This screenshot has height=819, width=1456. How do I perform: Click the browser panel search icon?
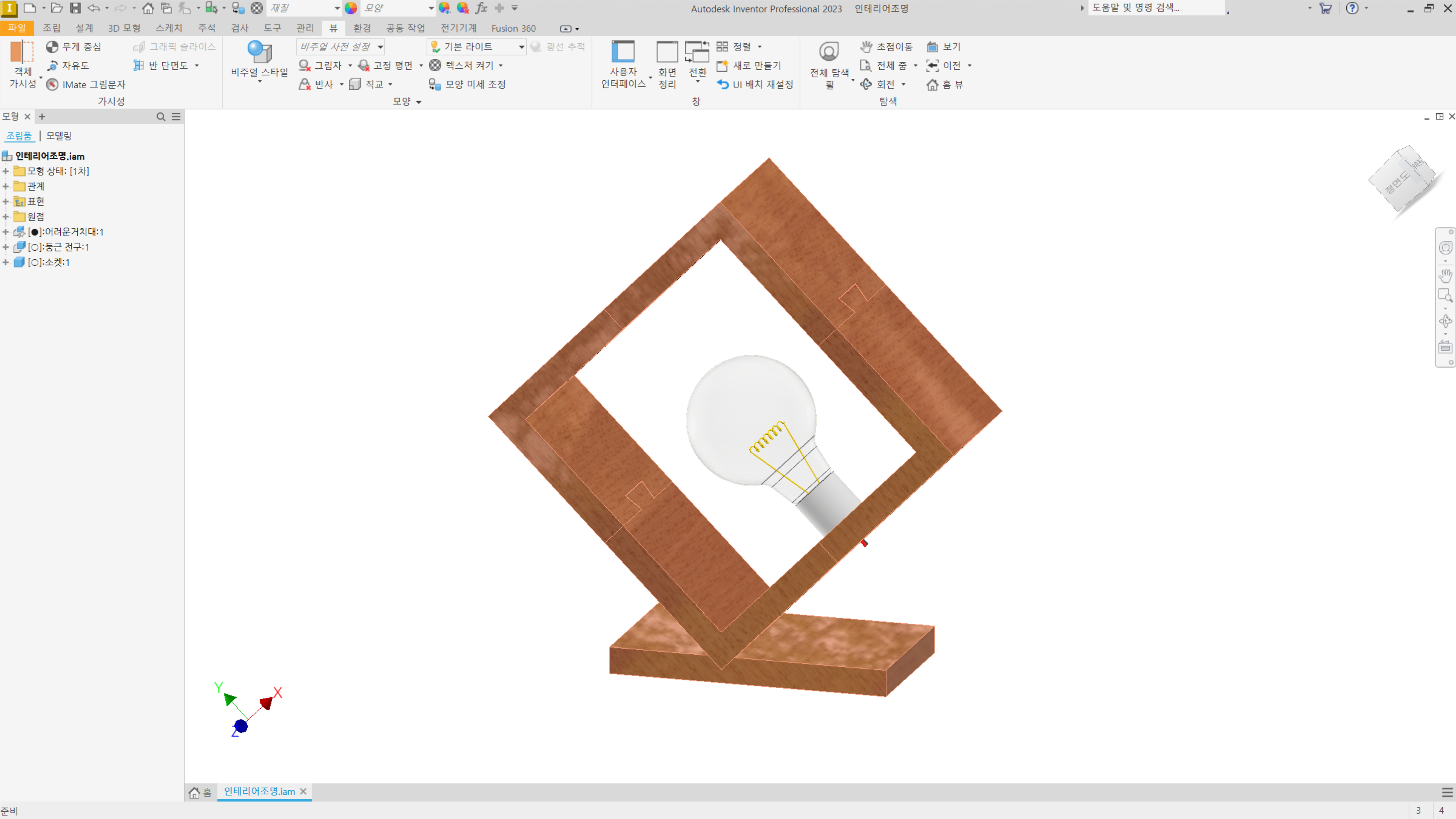(161, 116)
